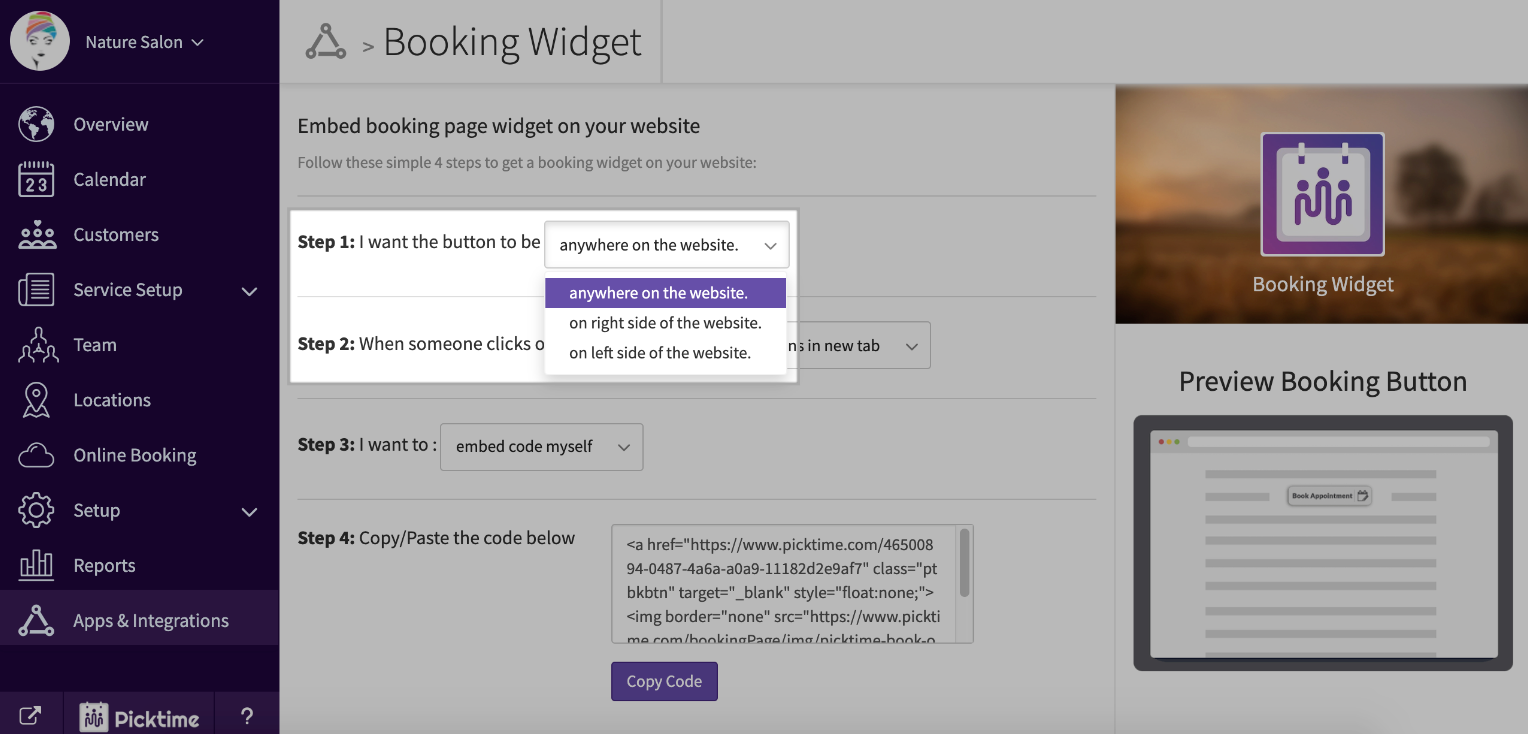Expand the Setup submenu chevron
This screenshot has width=1528, height=734.
(x=250, y=512)
